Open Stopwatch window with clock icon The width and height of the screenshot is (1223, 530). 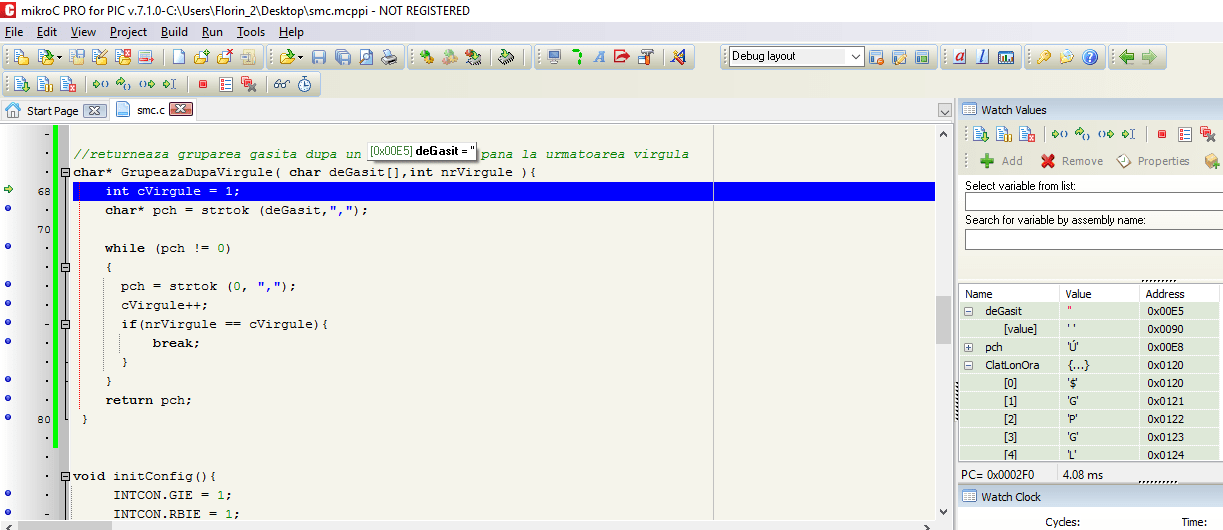click(x=305, y=85)
